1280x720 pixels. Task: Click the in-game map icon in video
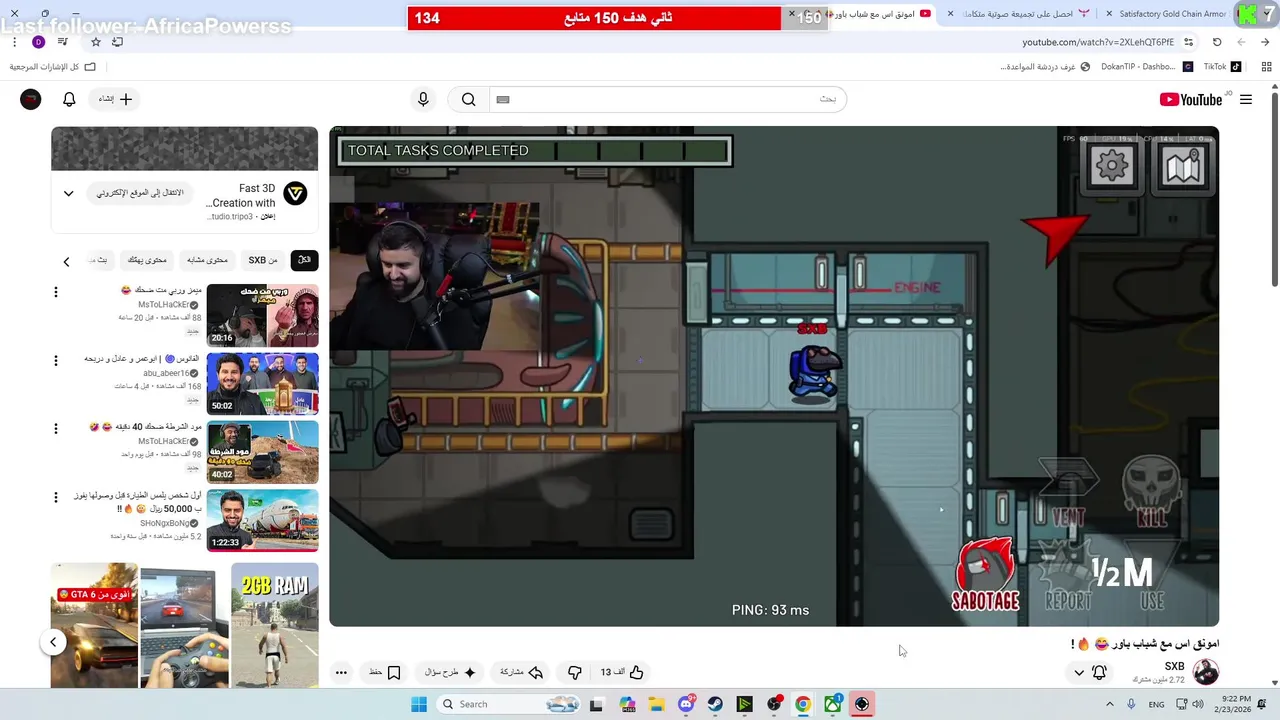click(x=1182, y=166)
